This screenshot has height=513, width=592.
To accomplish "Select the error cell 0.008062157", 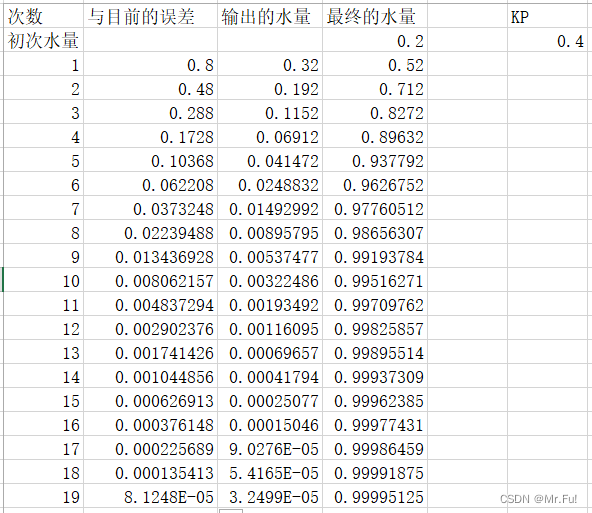I will 150,280.
